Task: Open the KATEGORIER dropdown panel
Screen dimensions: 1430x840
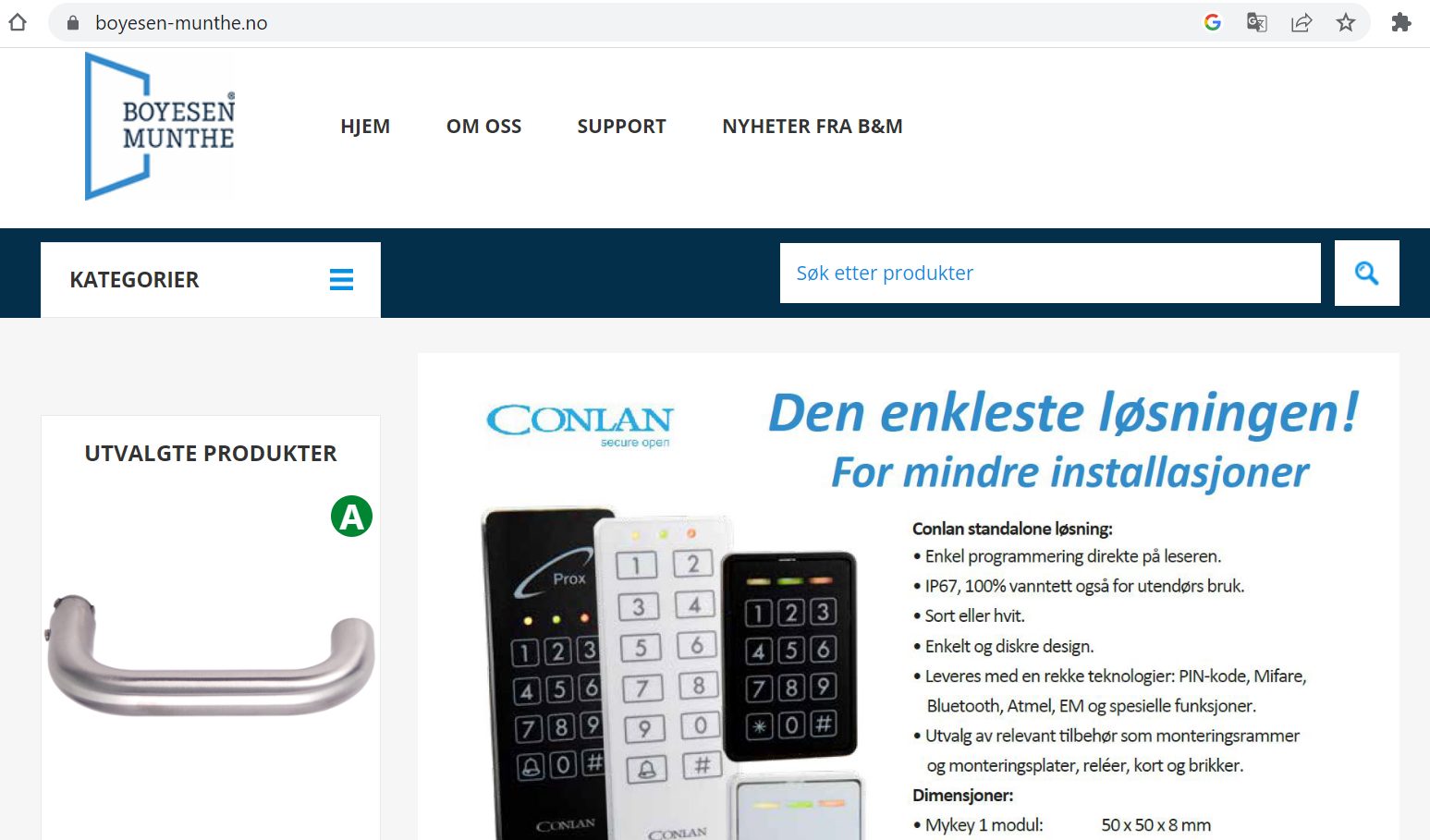Action: pyautogui.click(x=211, y=280)
